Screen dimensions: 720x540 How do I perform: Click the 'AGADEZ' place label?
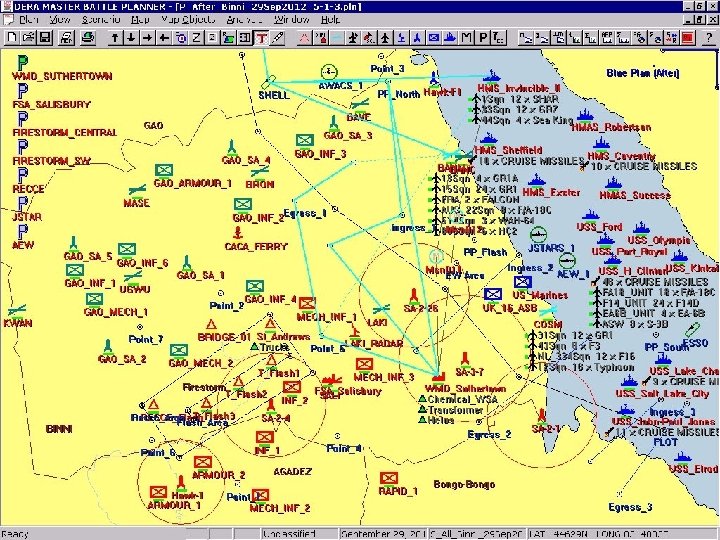coord(292,472)
